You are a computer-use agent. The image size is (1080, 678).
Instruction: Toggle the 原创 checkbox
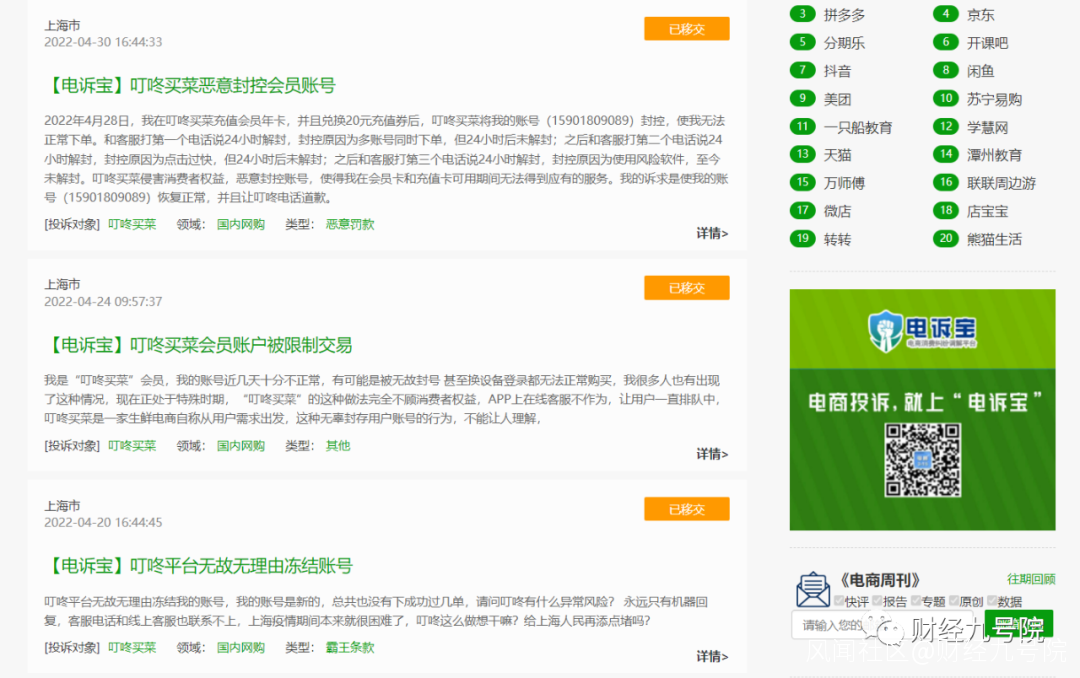point(954,601)
